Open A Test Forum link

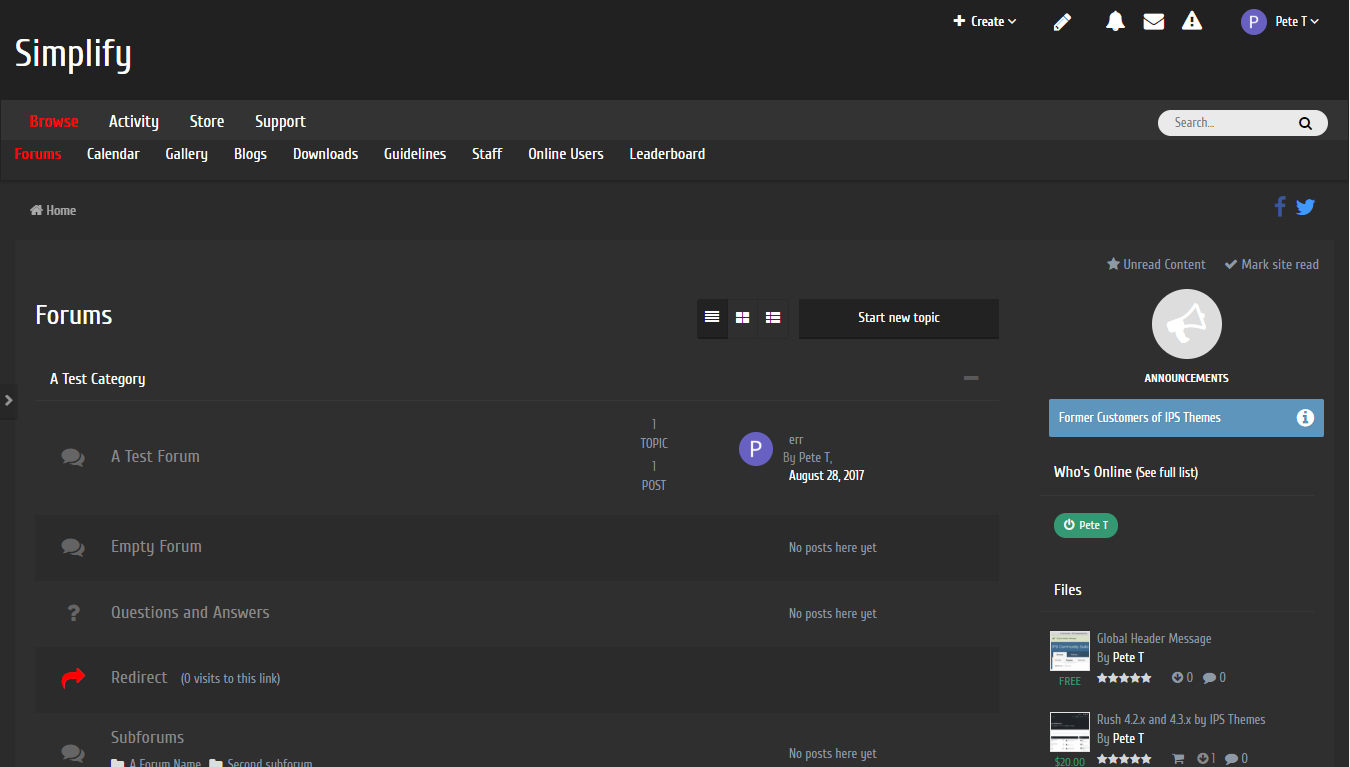155,456
